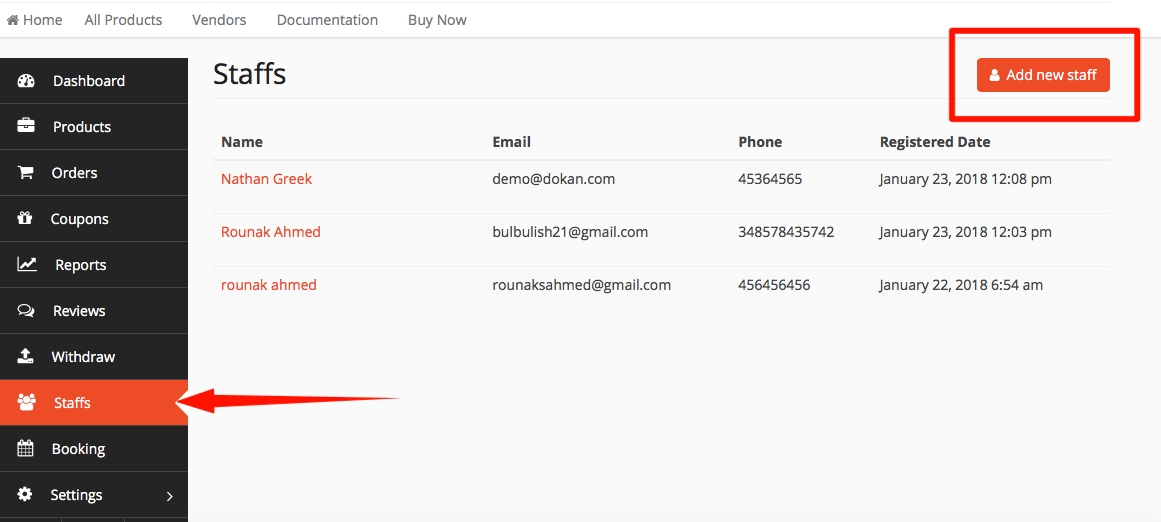Open Nathan Greek staff profile

[267, 178]
